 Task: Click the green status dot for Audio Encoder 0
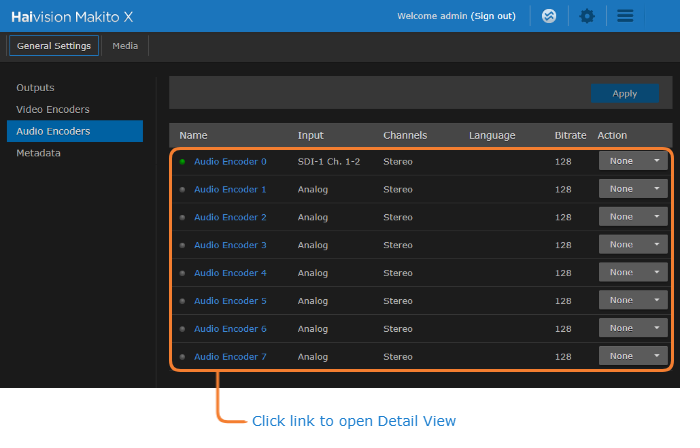coord(182,161)
